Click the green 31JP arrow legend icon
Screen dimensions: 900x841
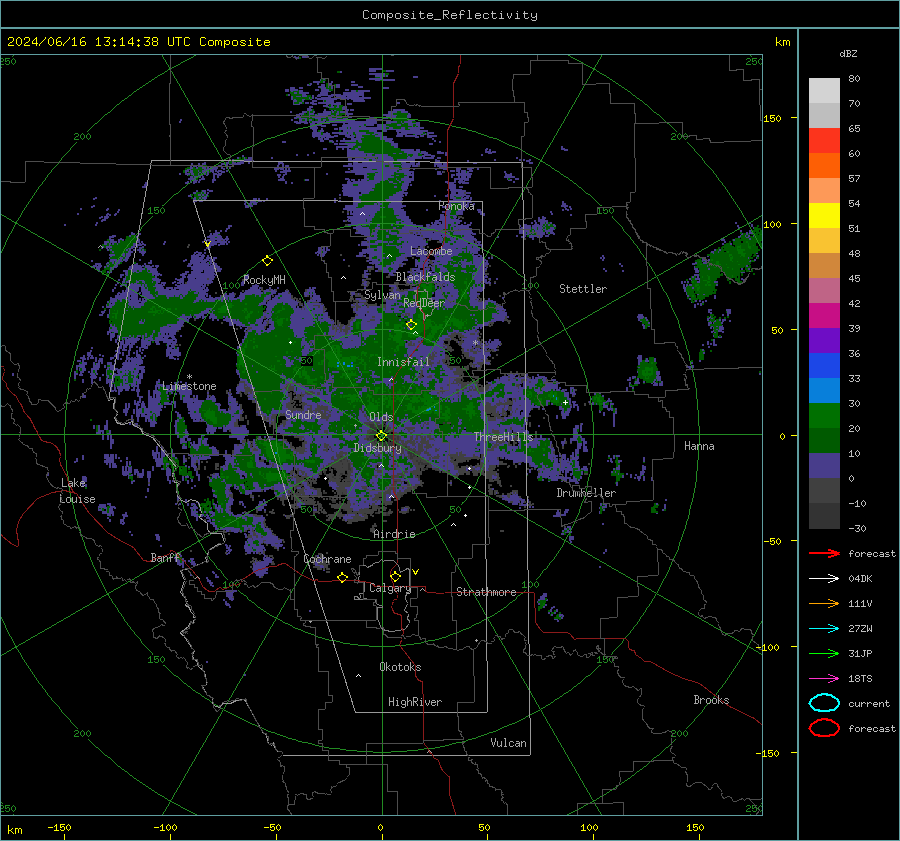pos(824,653)
